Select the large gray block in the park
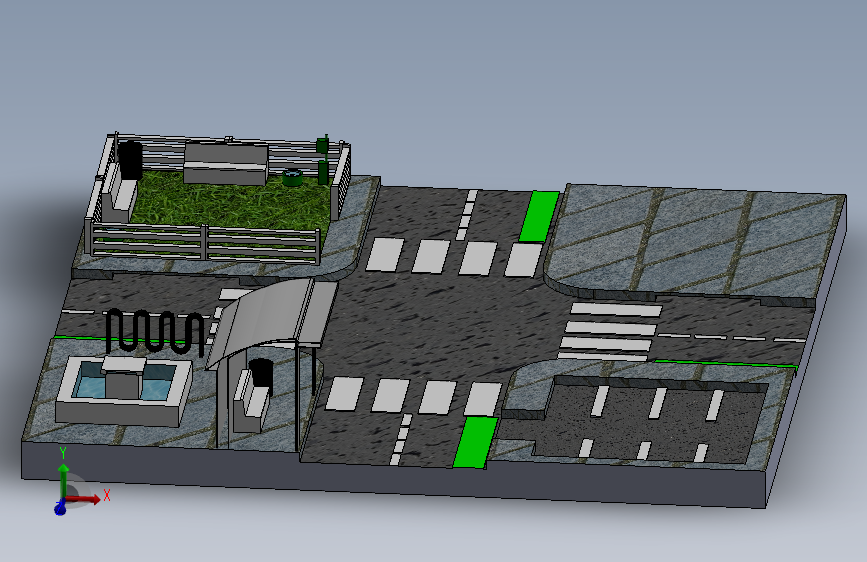 pos(226,163)
